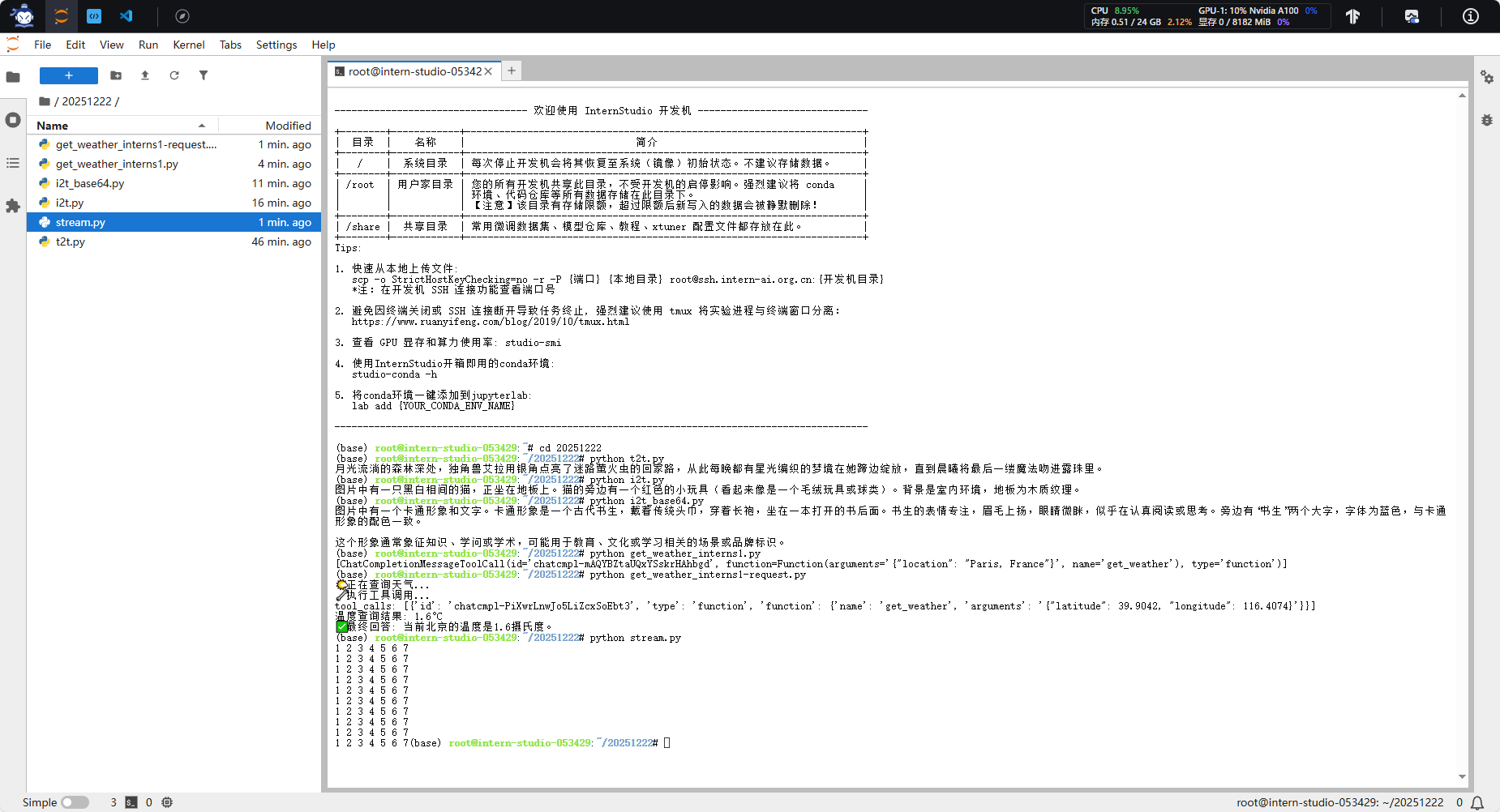
Task: Open the Table of Contents sidebar
Action: pos(13,163)
